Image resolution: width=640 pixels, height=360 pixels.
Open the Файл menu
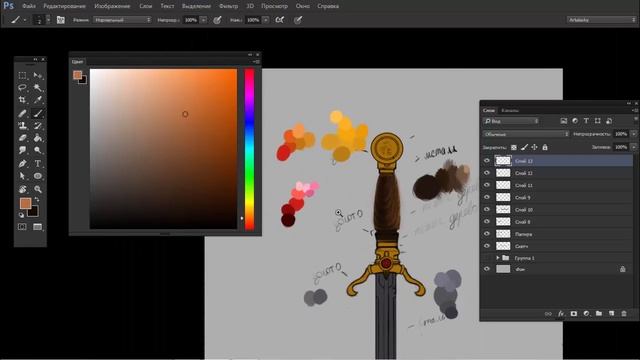pos(29,6)
